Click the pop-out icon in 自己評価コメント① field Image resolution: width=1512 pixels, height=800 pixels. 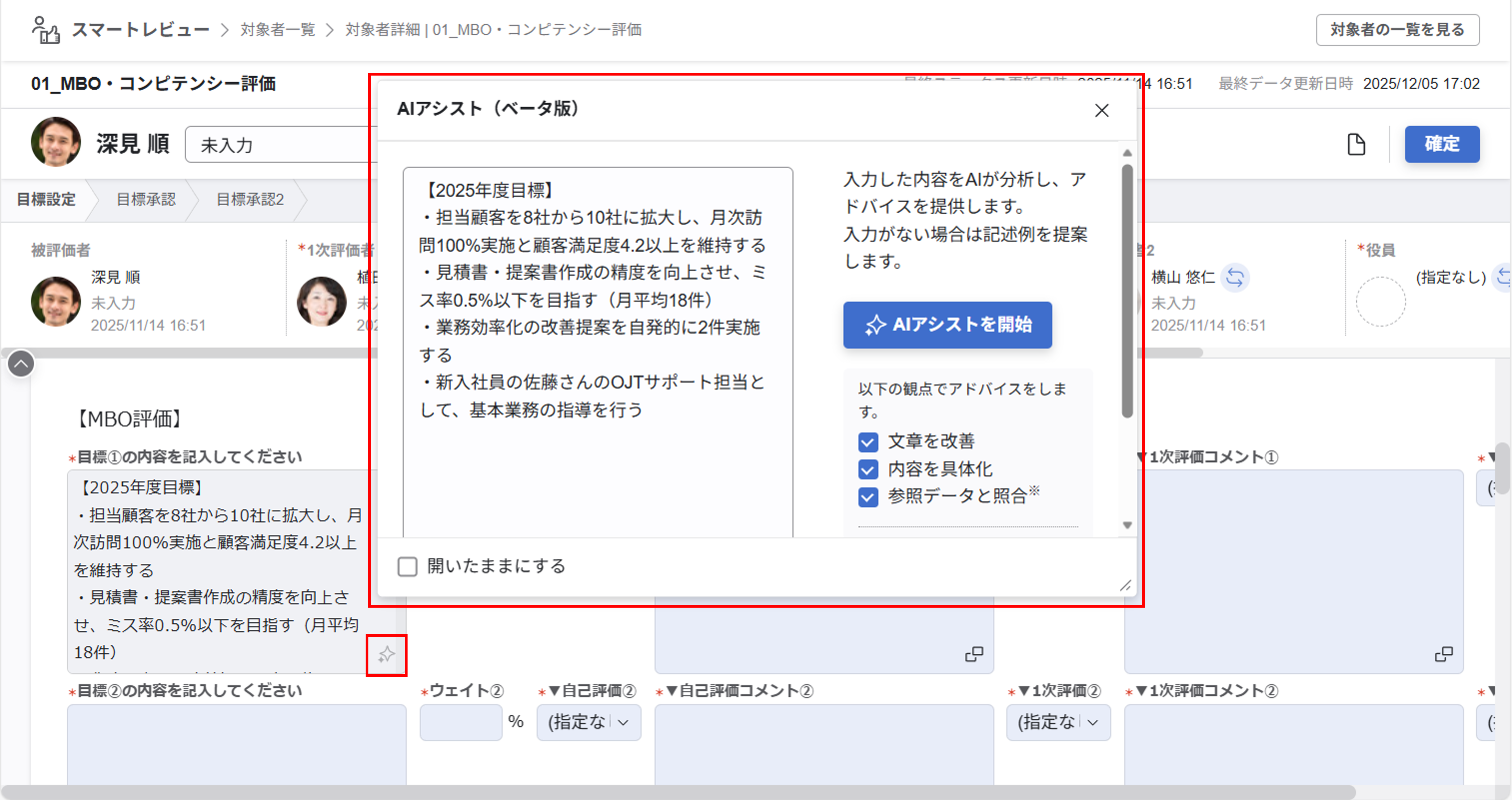coord(974,655)
